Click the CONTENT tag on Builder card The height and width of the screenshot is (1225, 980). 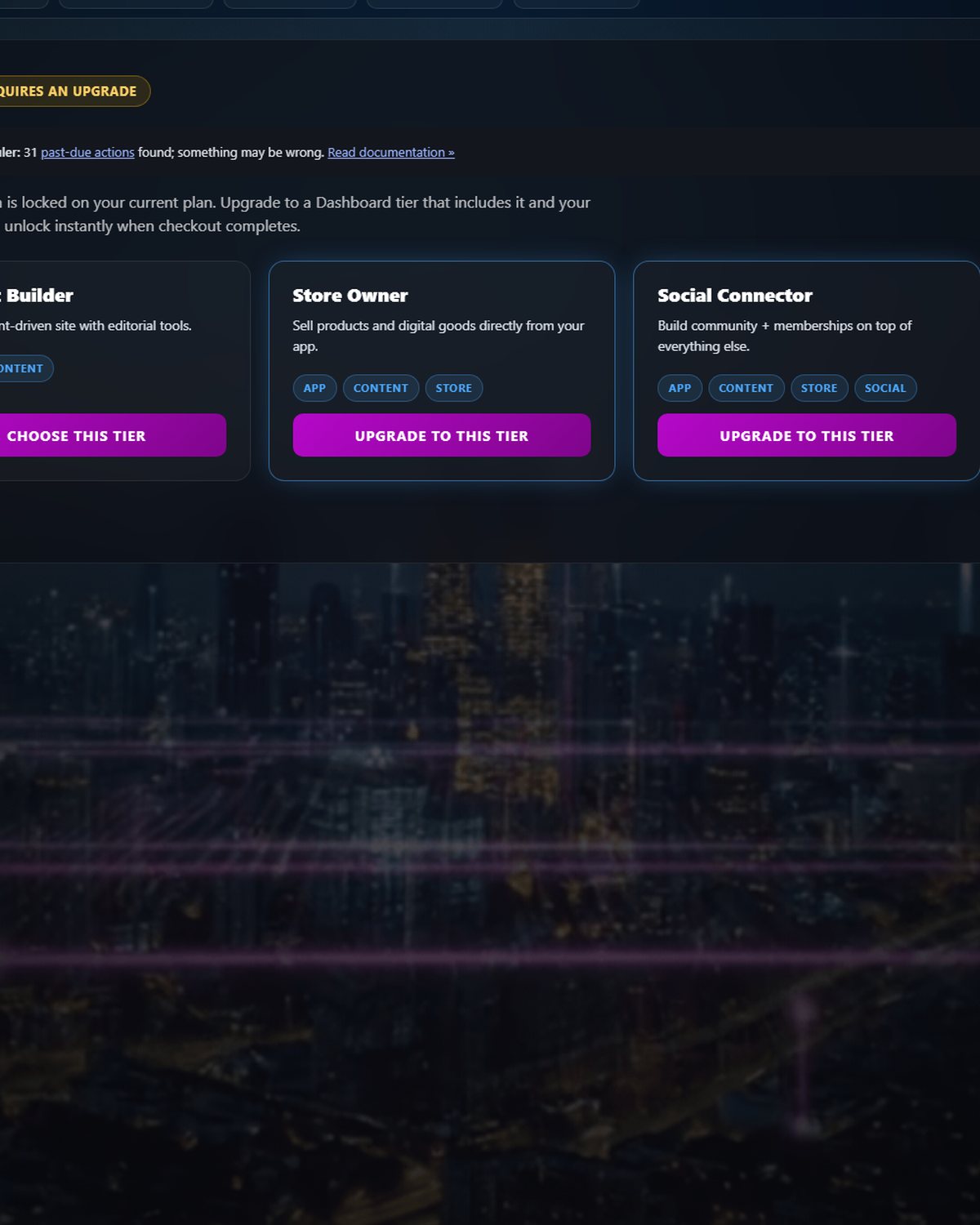(26, 368)
